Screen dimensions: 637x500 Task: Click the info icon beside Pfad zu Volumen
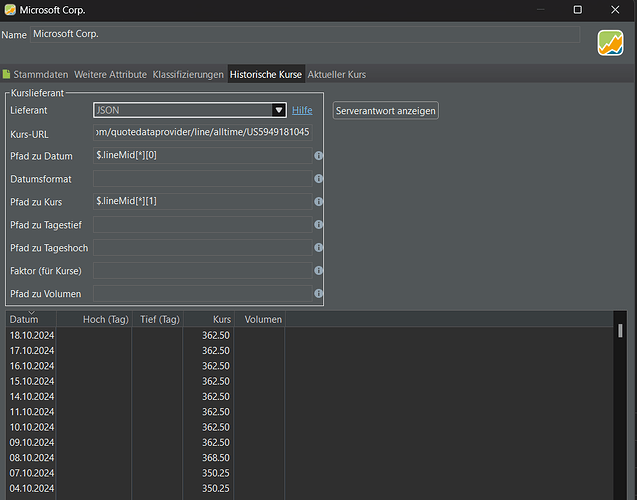[x=319, y=294]
